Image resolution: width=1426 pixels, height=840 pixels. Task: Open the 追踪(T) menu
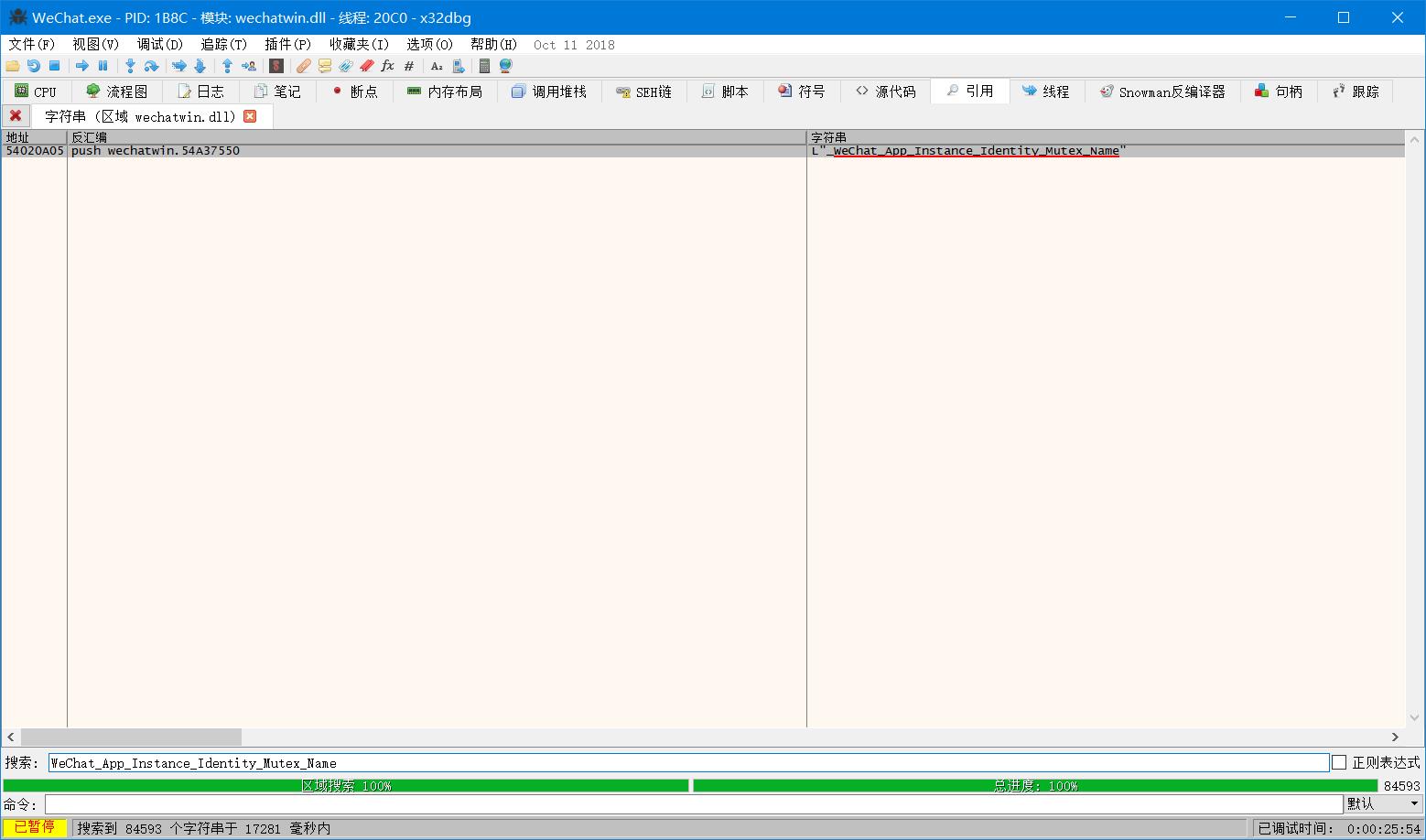(224, 44)
